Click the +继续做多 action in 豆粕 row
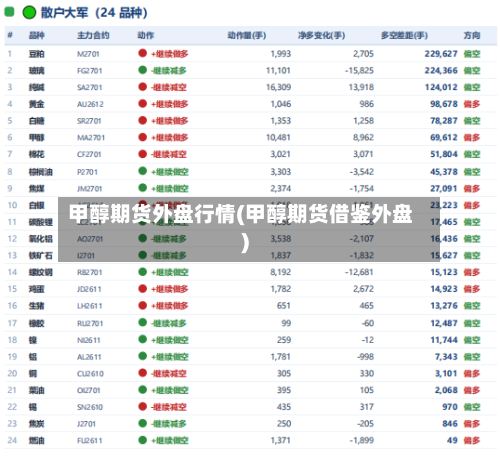 pyautogui.click(x=169, y=54)
